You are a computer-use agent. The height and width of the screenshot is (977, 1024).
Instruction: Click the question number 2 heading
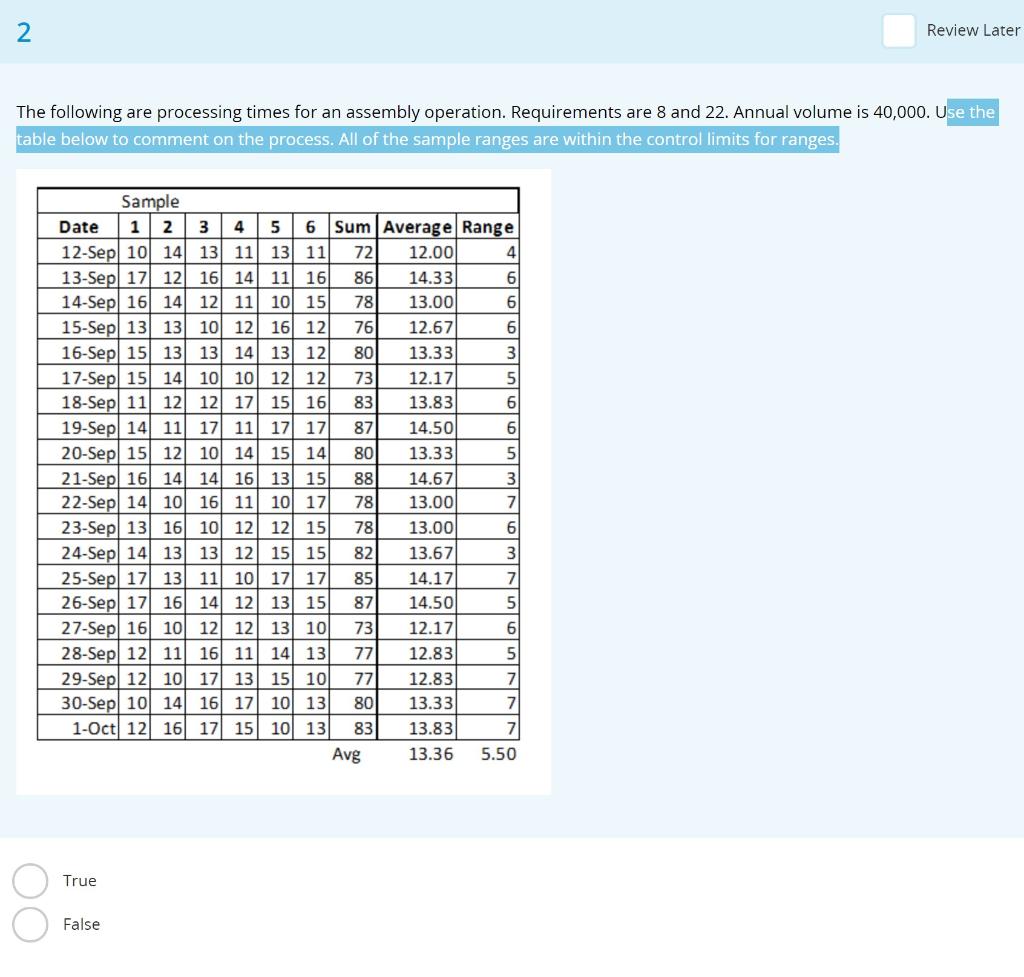click(x=22, y=32)
